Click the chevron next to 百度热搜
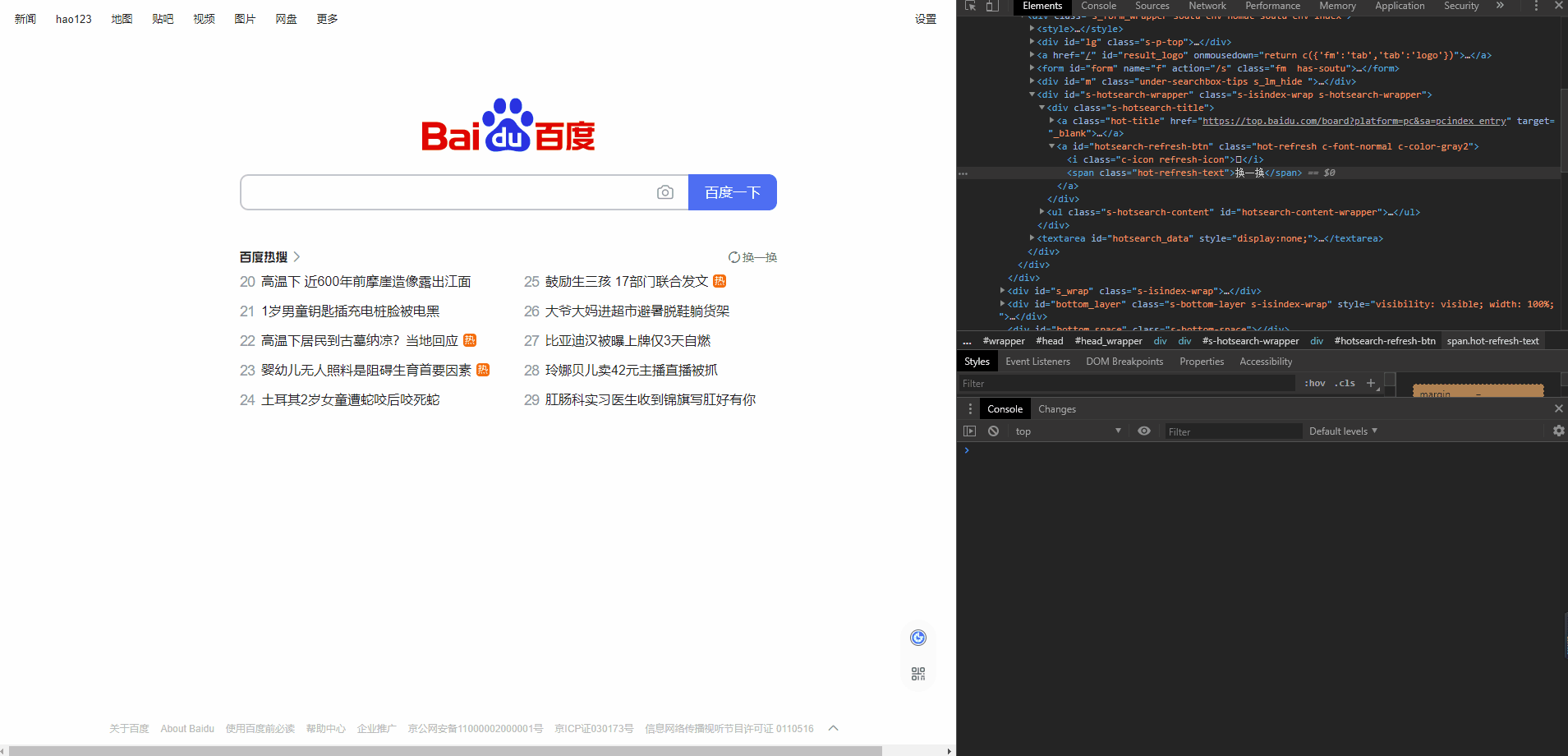Viewport: 1568px width, 756px height. [297, 257]
